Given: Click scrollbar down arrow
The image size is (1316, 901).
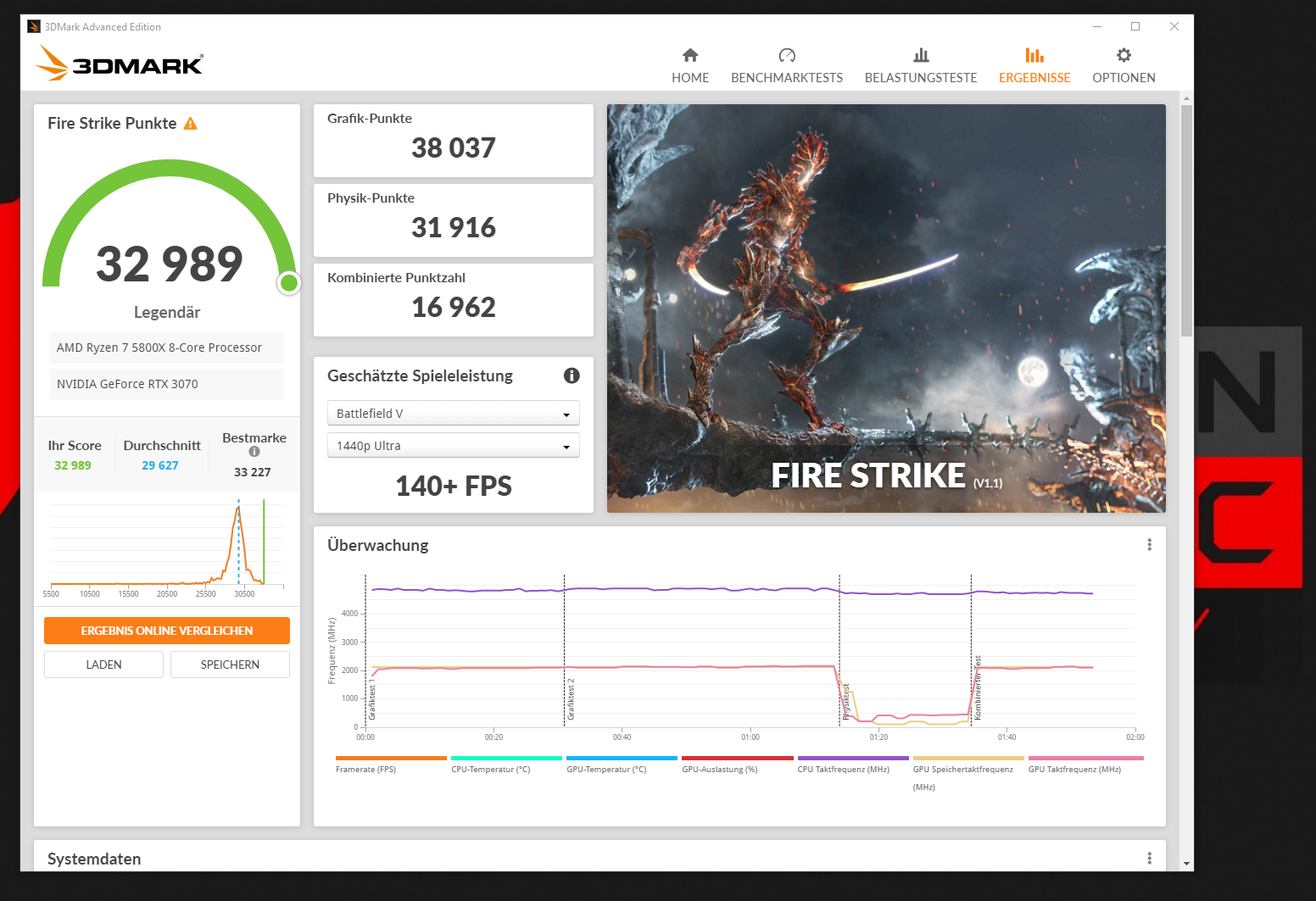Looking at the screenshot, I should tap(1186, 864).
